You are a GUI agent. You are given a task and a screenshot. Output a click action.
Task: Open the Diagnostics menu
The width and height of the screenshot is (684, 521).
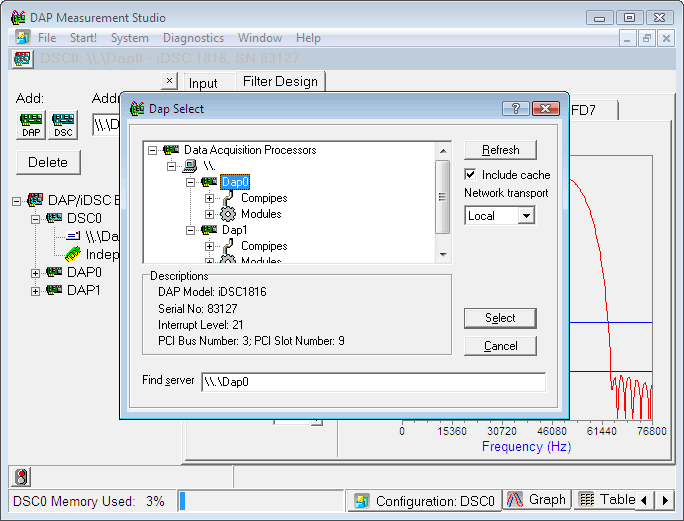coord(193,38)
